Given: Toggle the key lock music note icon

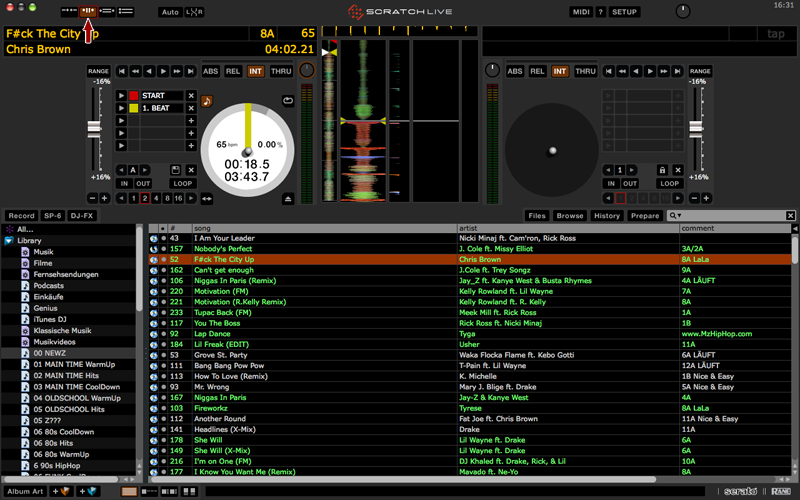Looking at the screenshot, I should click(x=207, y=100).
